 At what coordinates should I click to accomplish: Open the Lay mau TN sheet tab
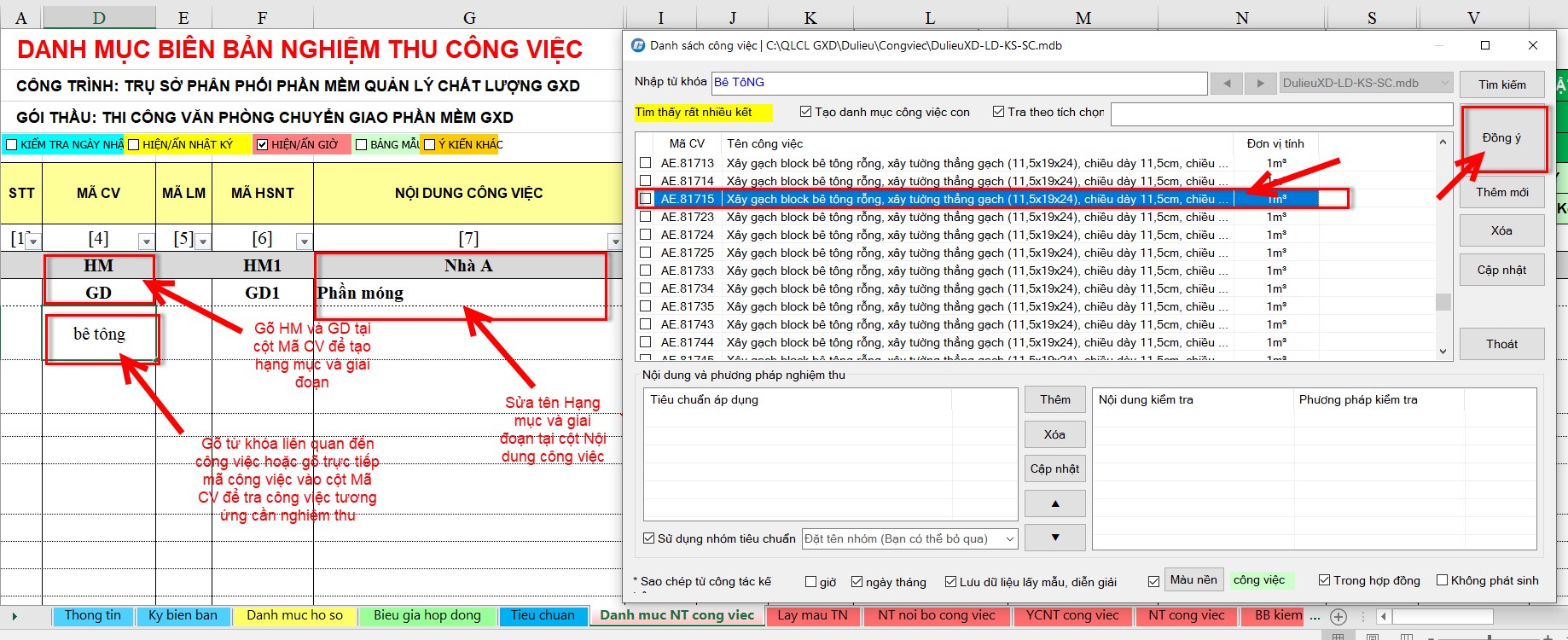pos(812,615)
